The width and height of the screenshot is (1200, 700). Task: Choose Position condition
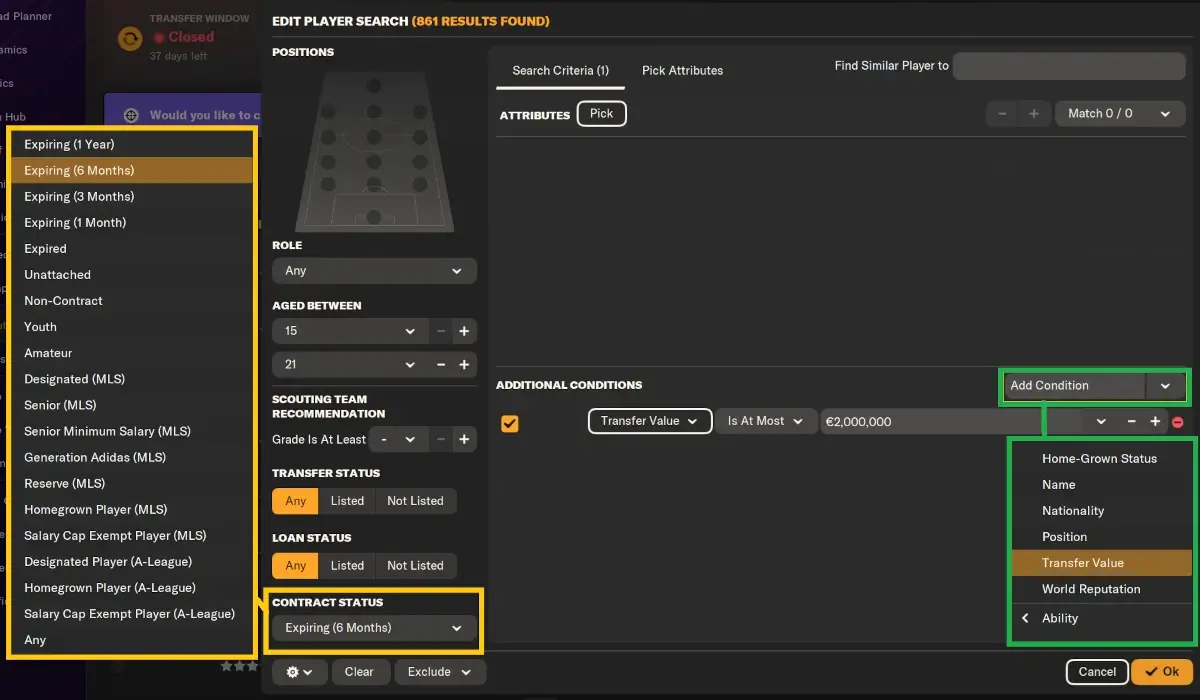pos(1101,537)
